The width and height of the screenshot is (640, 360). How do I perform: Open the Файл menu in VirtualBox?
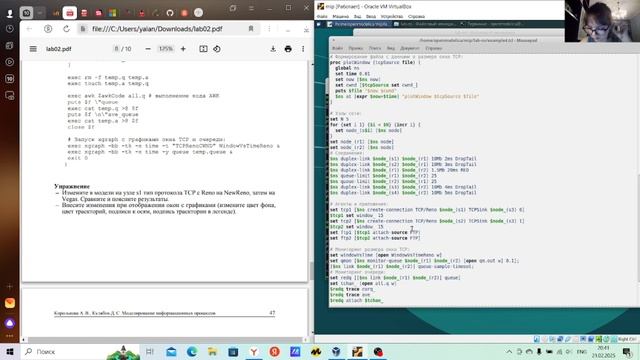point(322,16)
